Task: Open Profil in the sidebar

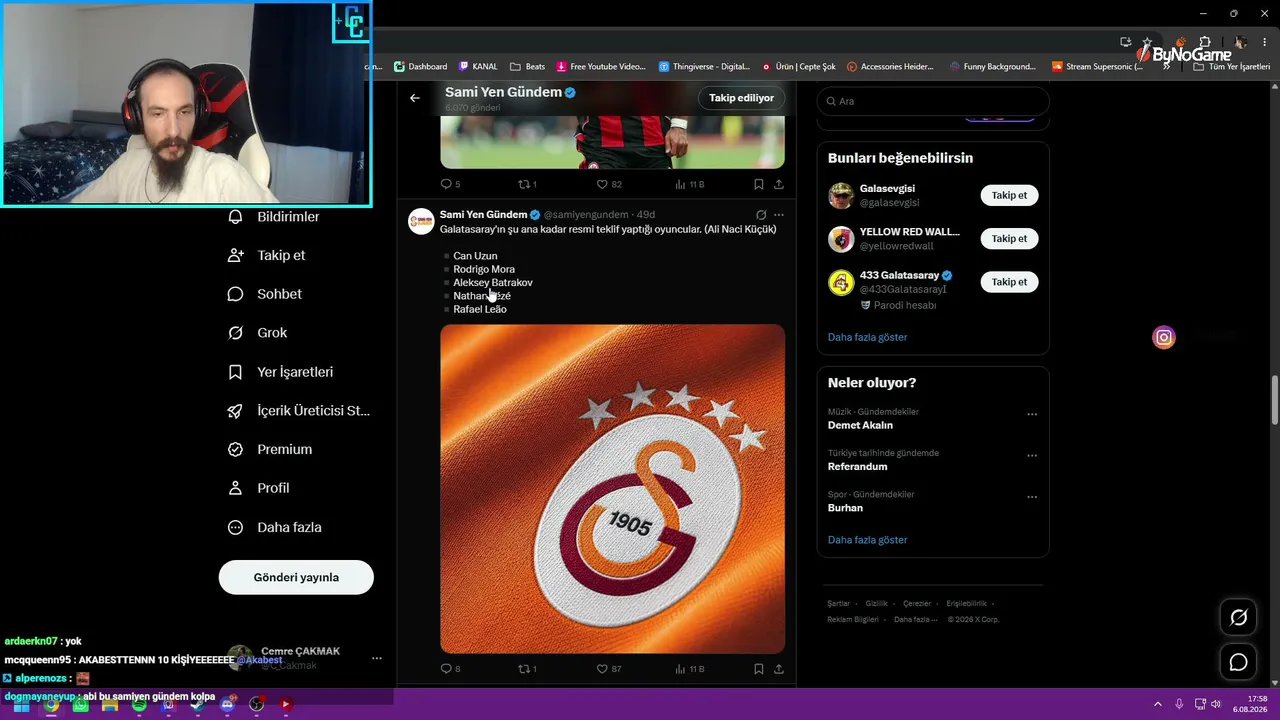Action: [x=259, y=488]
